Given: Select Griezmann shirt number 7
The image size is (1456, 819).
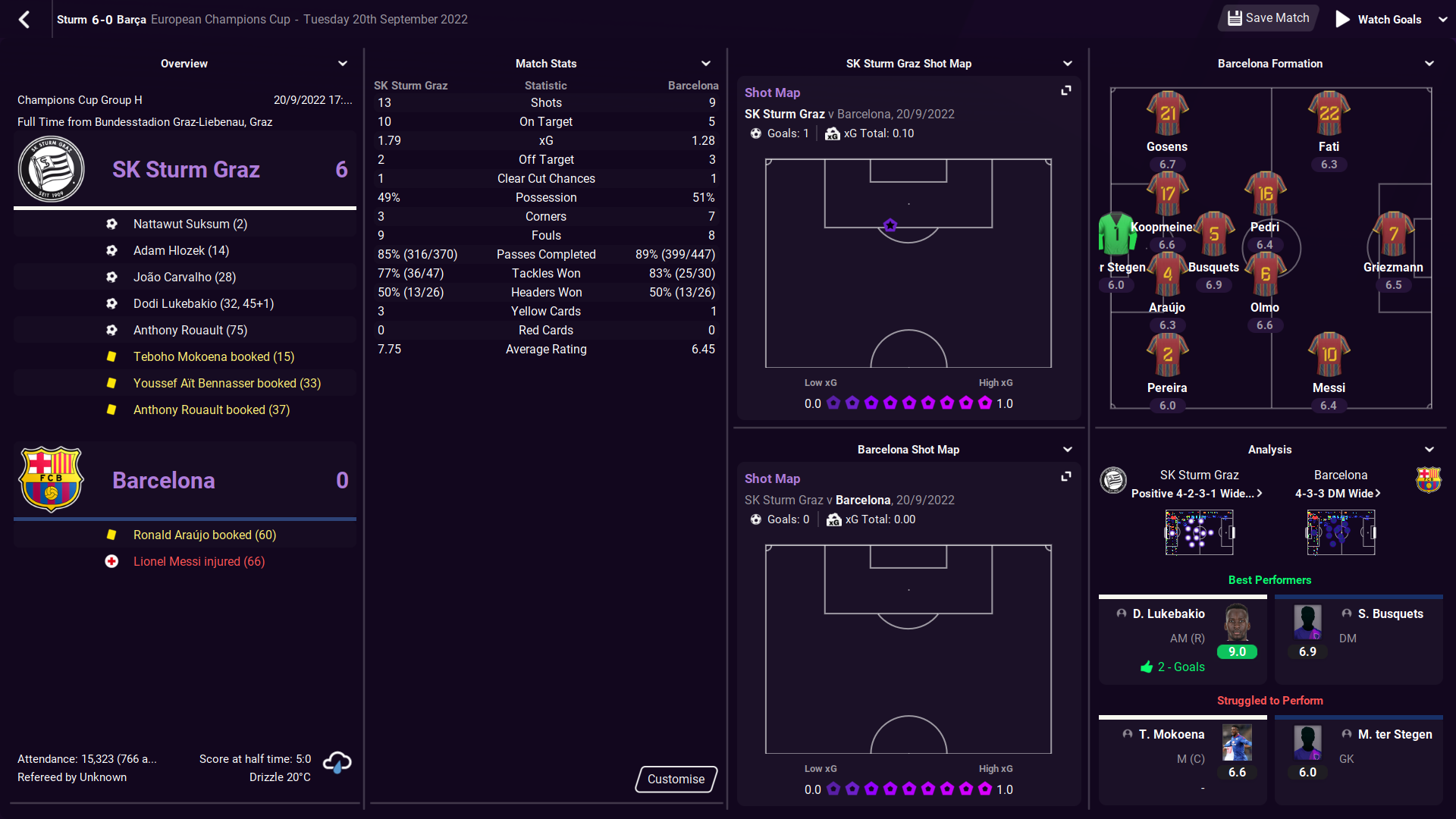Looking at the screenshot, I should [1394, 234].
